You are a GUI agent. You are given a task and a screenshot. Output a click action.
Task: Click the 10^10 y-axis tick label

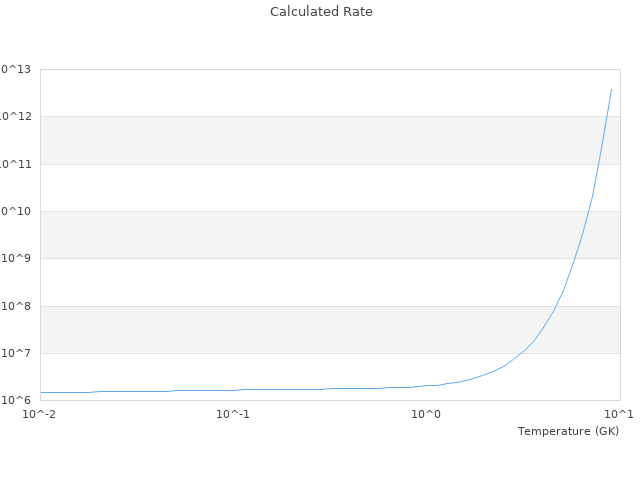click(x=16, y=211)
